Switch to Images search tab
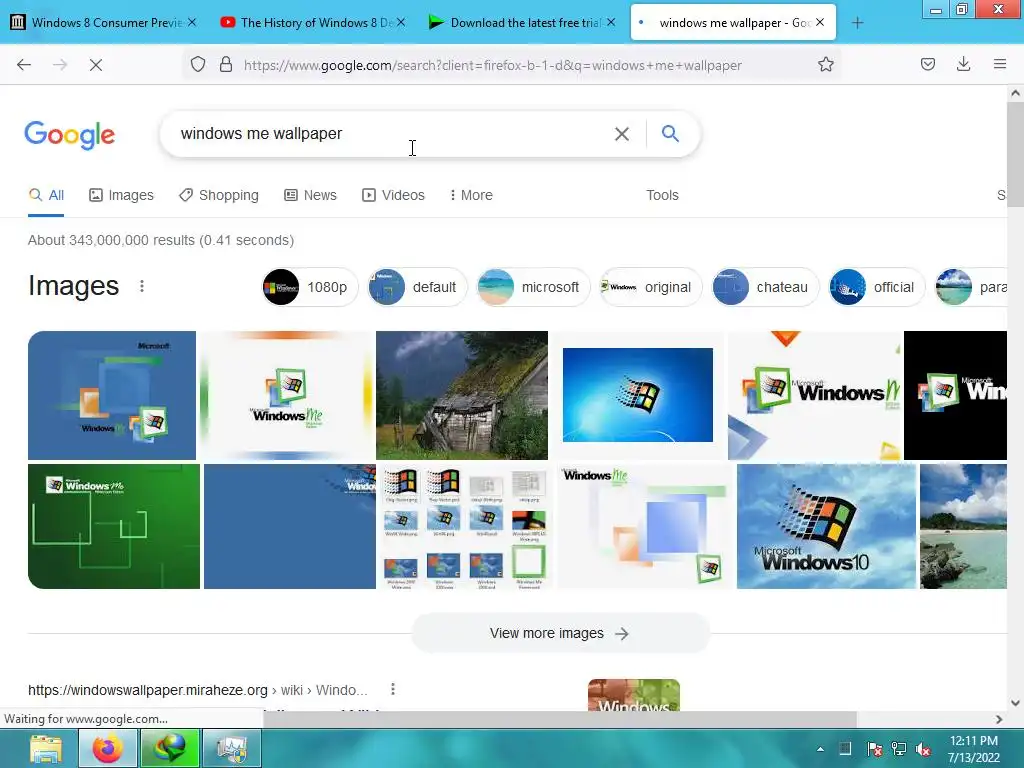 tap(121, 195)
